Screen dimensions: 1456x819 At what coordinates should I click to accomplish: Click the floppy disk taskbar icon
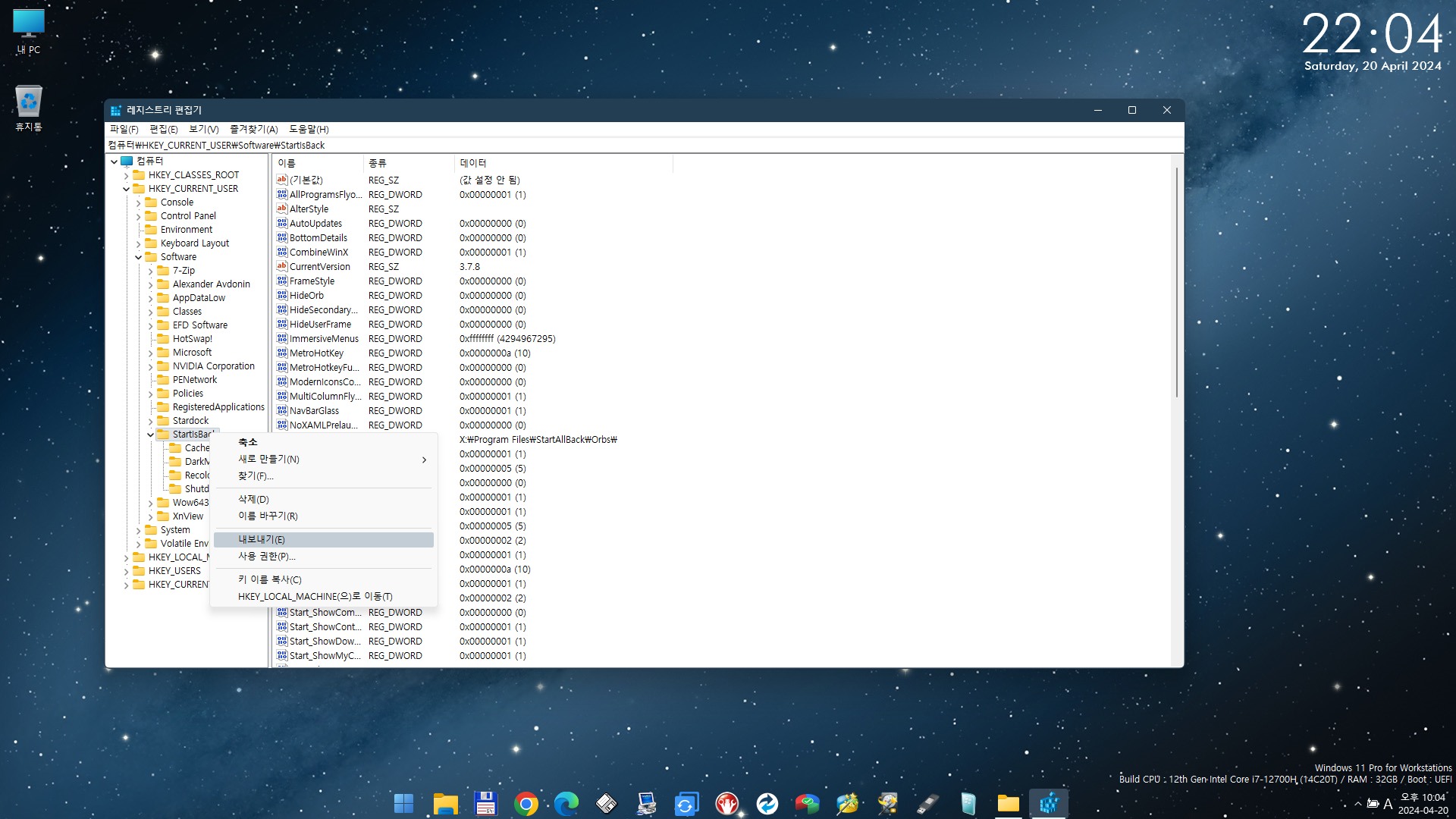click(485, 803)
